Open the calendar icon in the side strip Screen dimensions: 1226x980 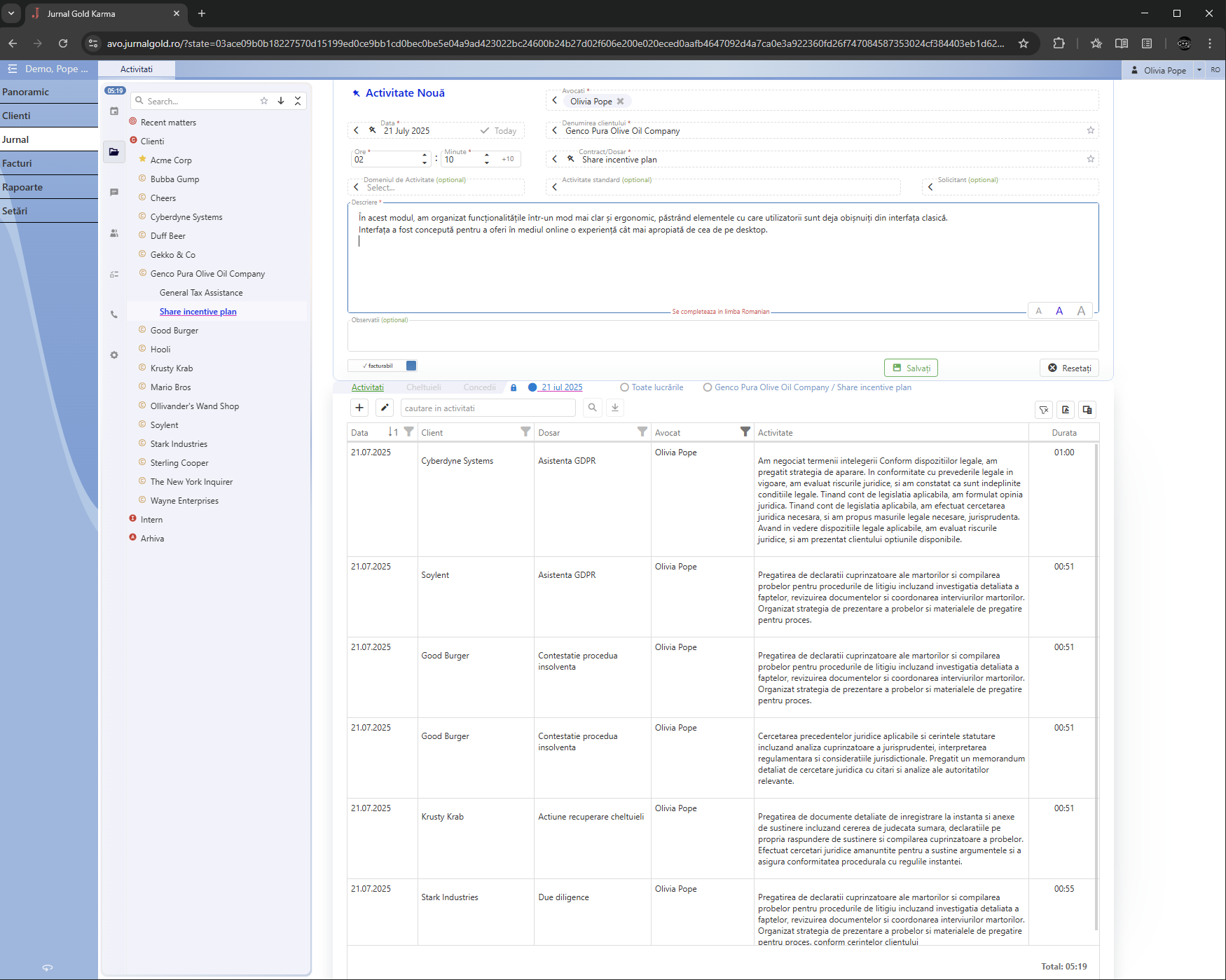click(114, 111)
